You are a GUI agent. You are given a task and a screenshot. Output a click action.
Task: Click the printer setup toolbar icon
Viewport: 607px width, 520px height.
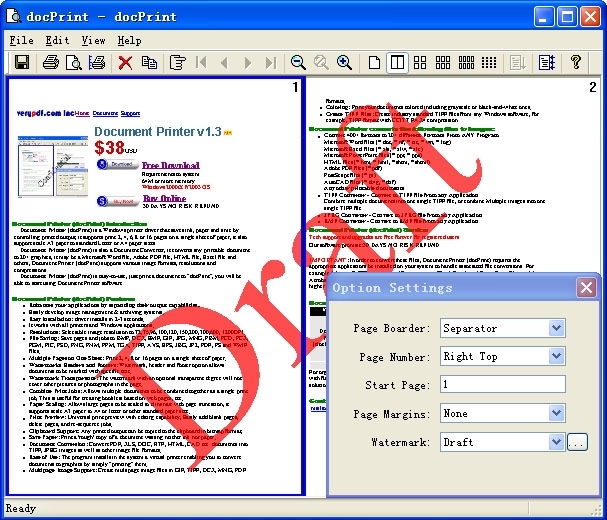pos(97,62)
